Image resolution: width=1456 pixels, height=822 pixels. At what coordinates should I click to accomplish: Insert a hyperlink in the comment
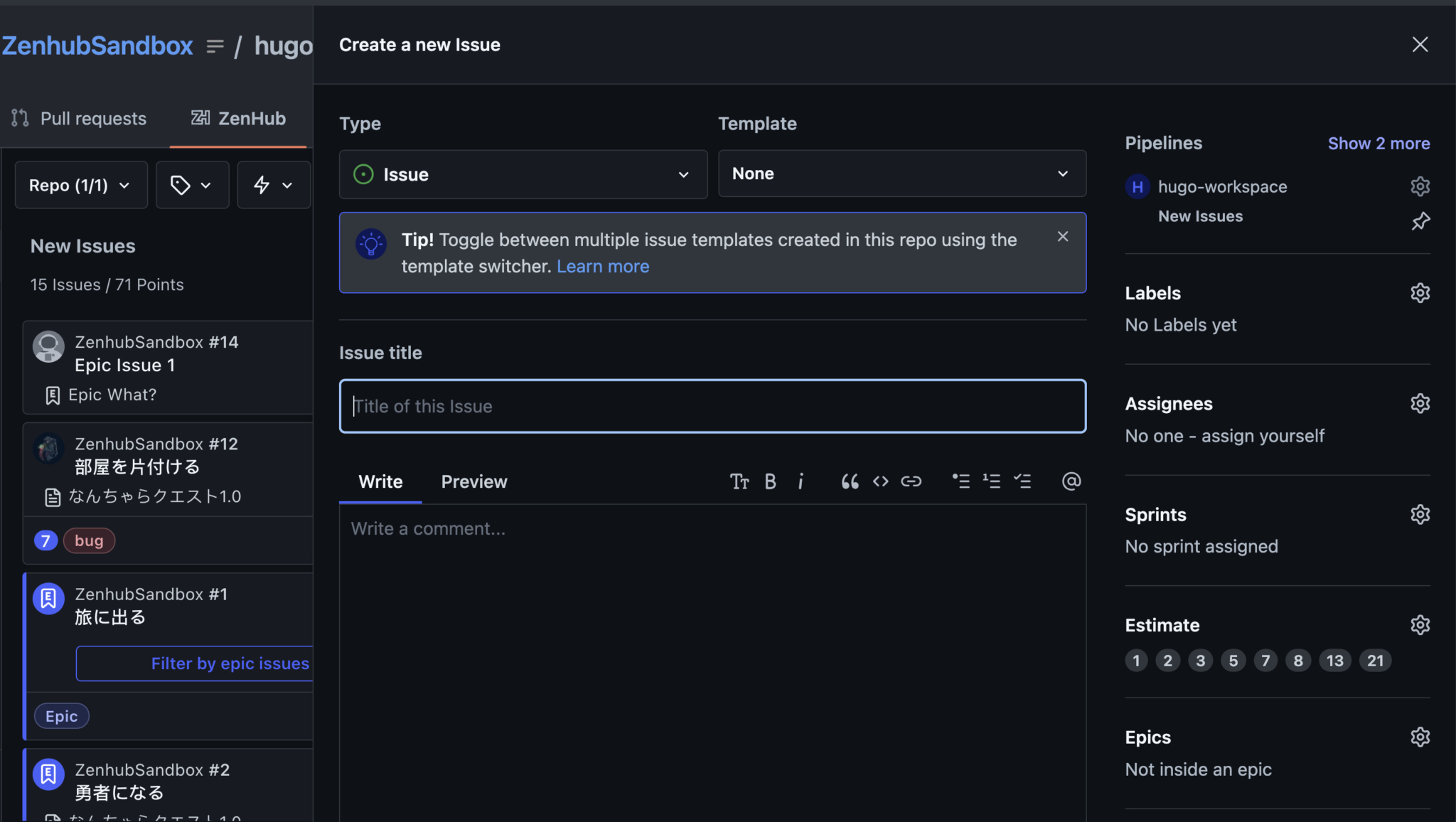tap(911, 481)
